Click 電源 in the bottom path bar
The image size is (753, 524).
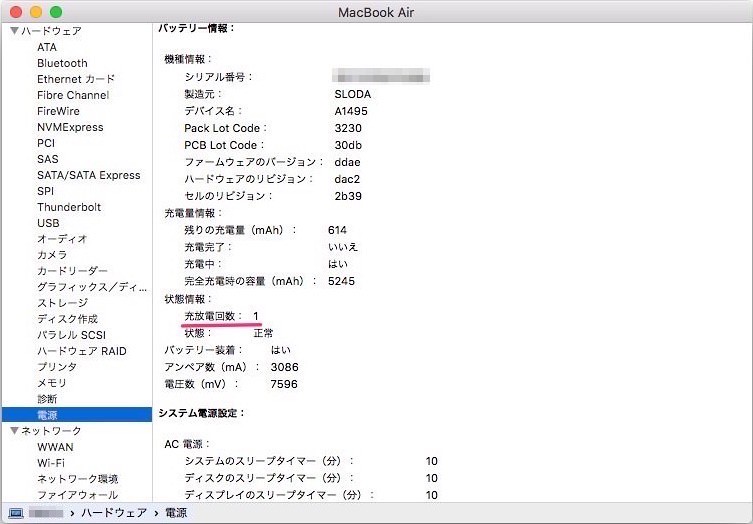pos(176,513)
